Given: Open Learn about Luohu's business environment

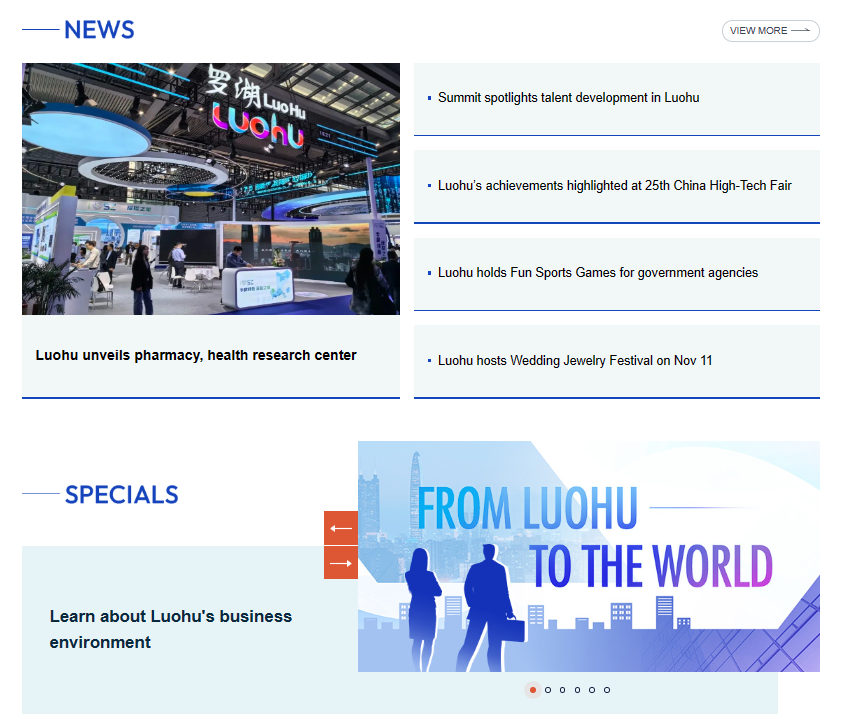Looking at the screenshot, I should click(x=171, y=629).
